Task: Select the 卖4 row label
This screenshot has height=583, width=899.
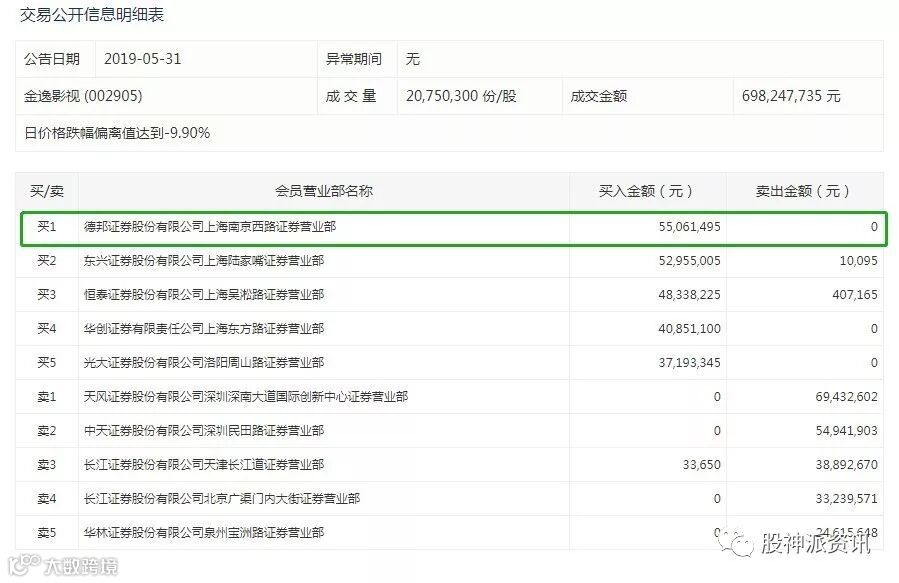Action: tap(47, 499)
